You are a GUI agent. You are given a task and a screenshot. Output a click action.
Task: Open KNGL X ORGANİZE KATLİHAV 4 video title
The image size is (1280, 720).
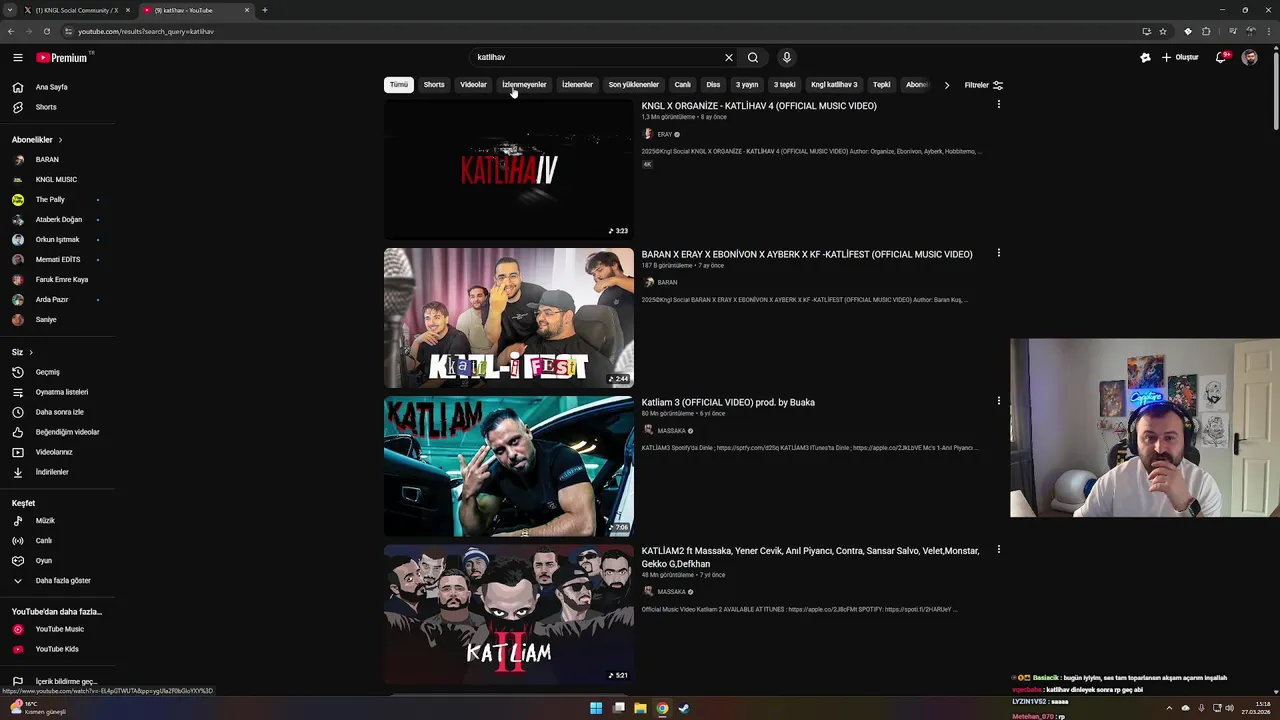coord(759,106)
